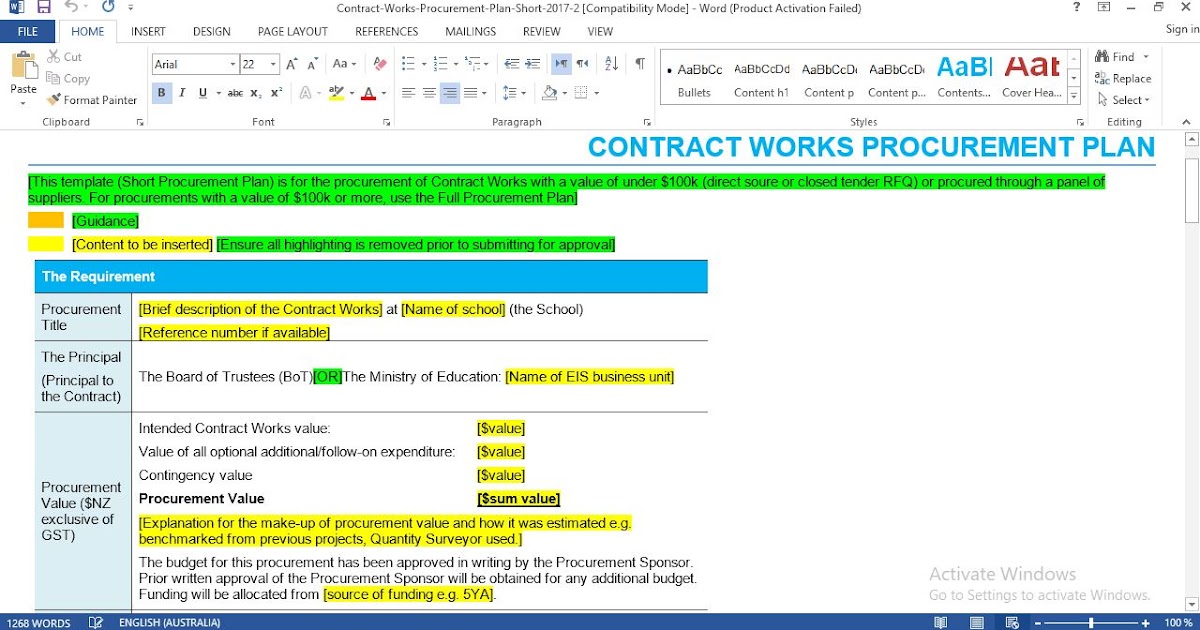This screenshot has height=630, width=1200.
Task: Open the Sort dialog from Paragraph group
Action: tap(612, 62)
